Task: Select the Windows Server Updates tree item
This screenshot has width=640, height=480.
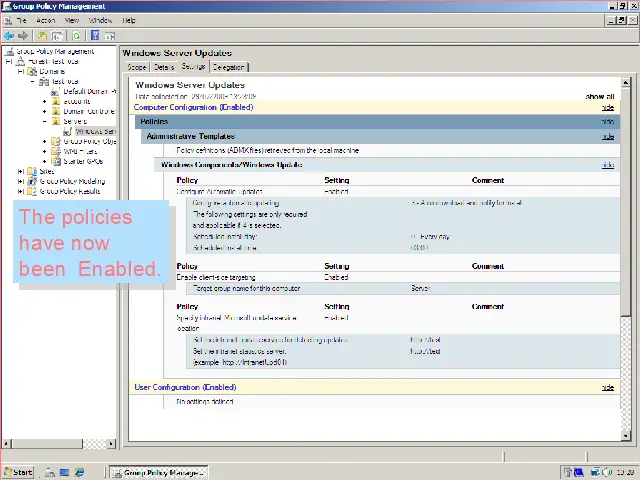Action: tap(96, 131)
